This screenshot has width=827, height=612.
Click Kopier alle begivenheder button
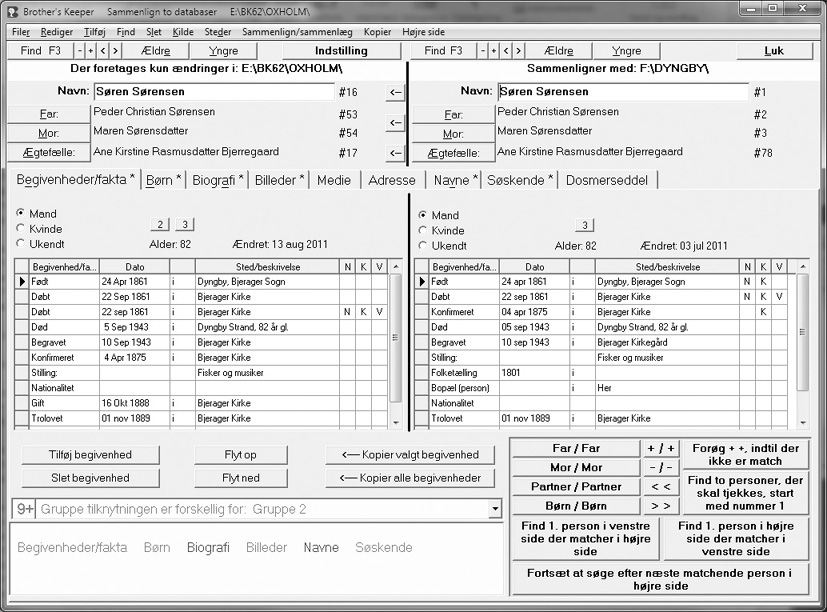coord(410,478)
